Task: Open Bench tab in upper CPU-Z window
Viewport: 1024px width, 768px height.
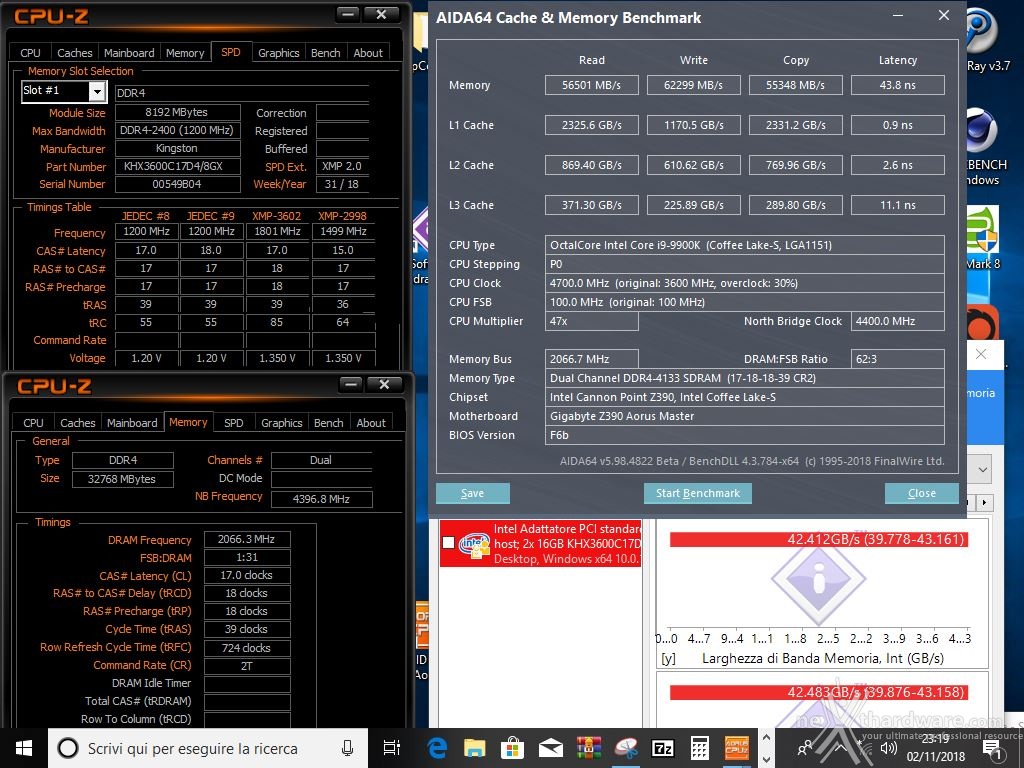Action: pos(326,53)
